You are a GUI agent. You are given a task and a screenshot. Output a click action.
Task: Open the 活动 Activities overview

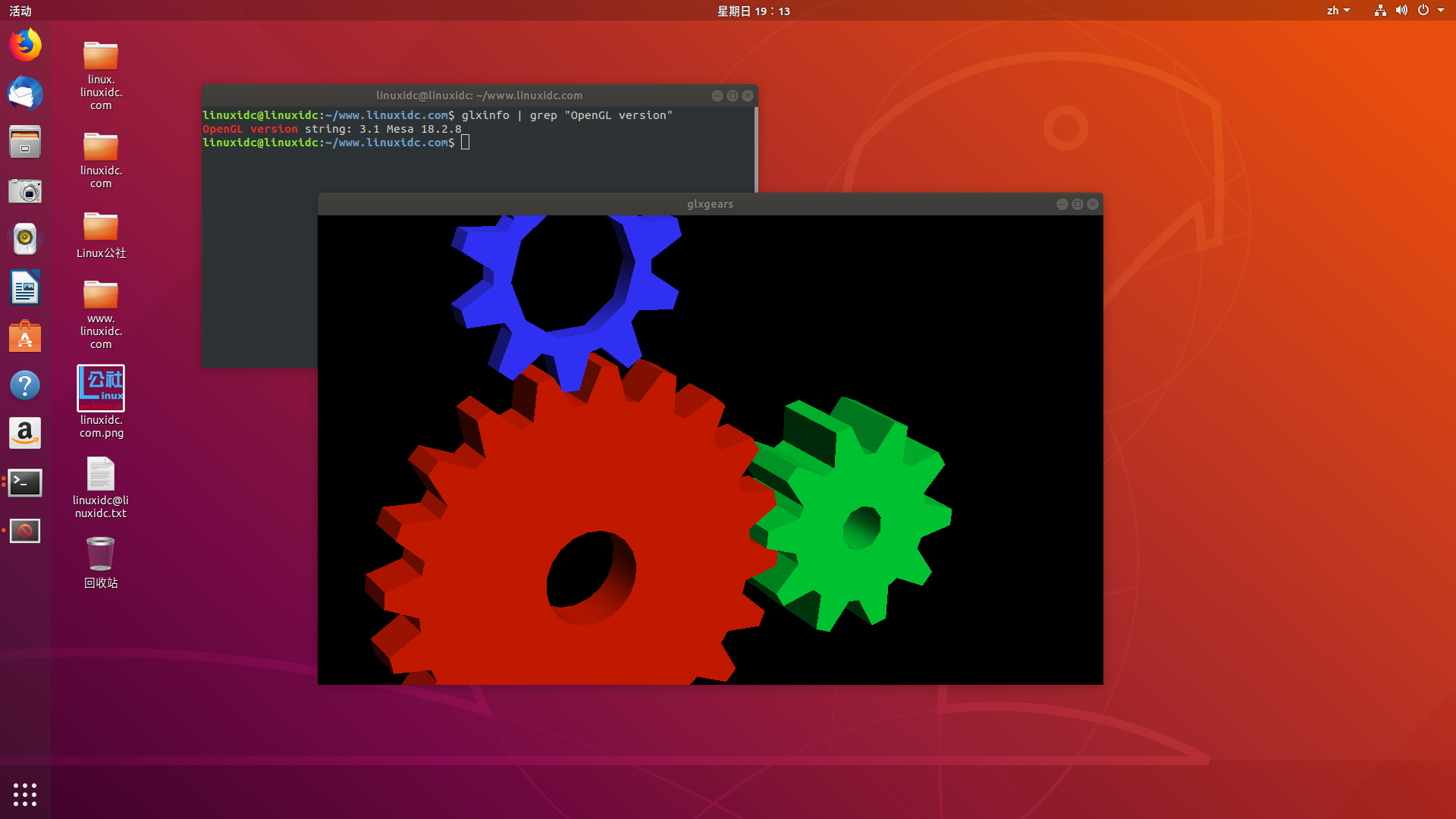click(20, 11)
